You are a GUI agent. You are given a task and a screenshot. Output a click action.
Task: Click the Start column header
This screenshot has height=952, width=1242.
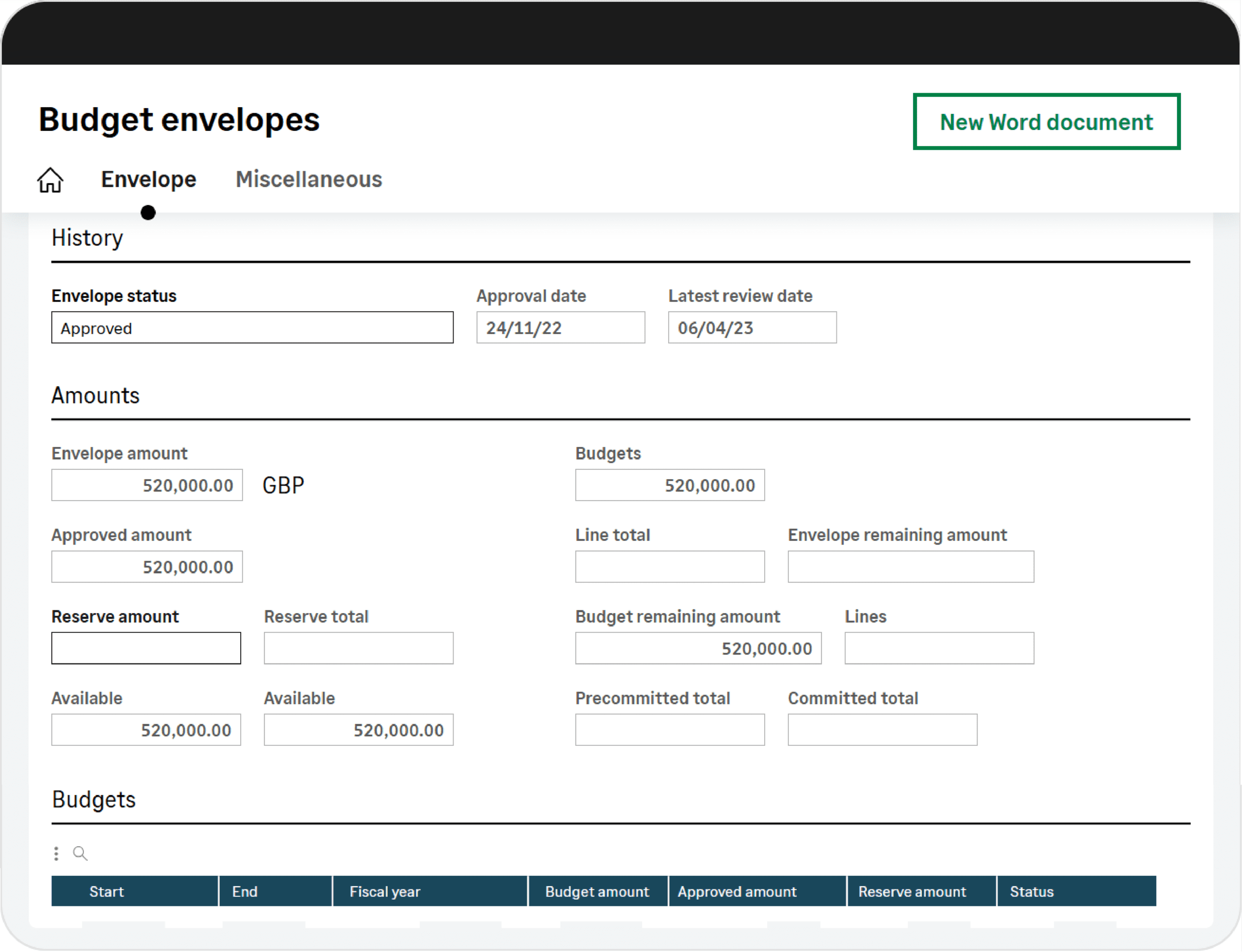134,891
